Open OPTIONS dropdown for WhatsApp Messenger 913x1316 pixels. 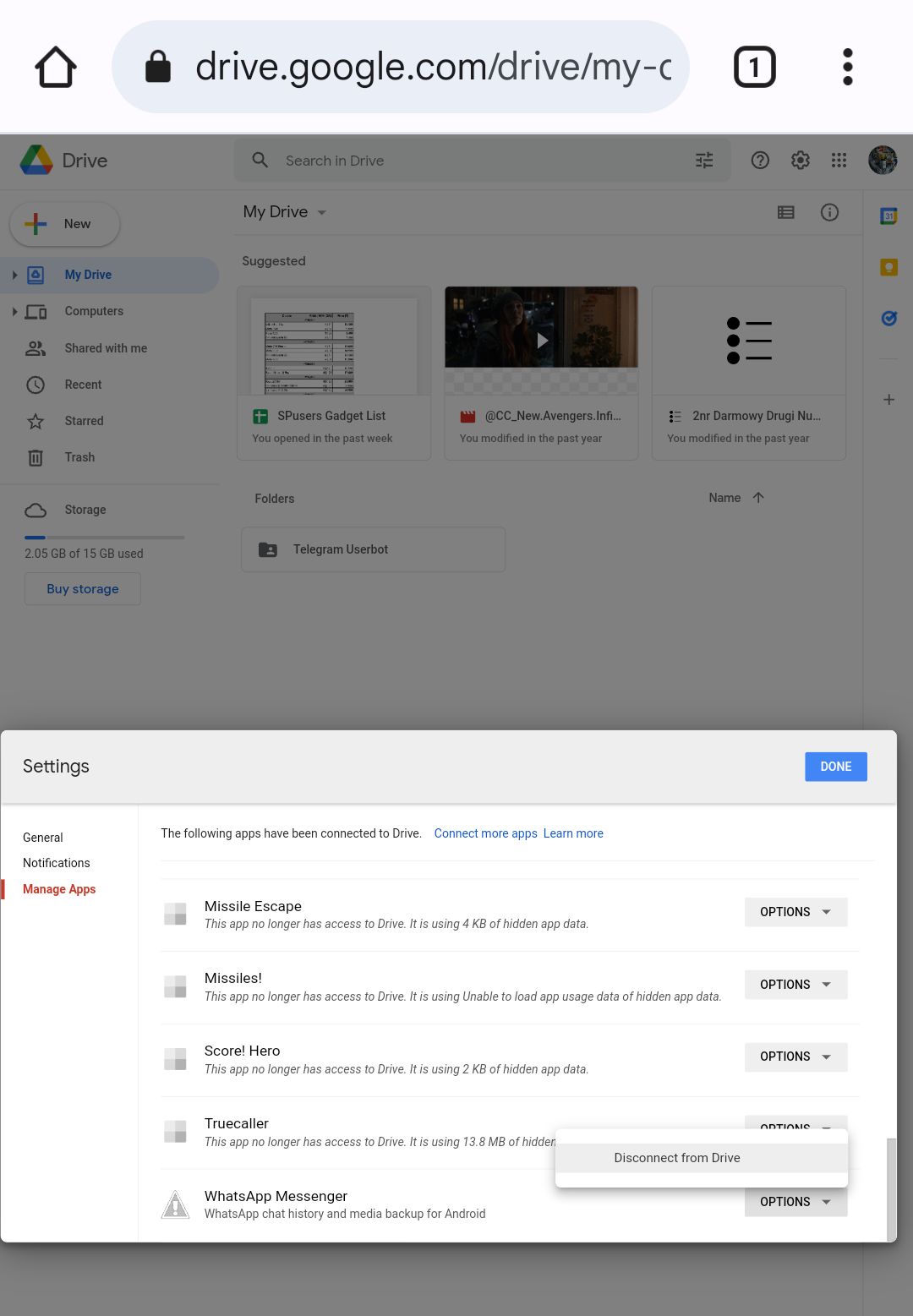point(795,1202)
